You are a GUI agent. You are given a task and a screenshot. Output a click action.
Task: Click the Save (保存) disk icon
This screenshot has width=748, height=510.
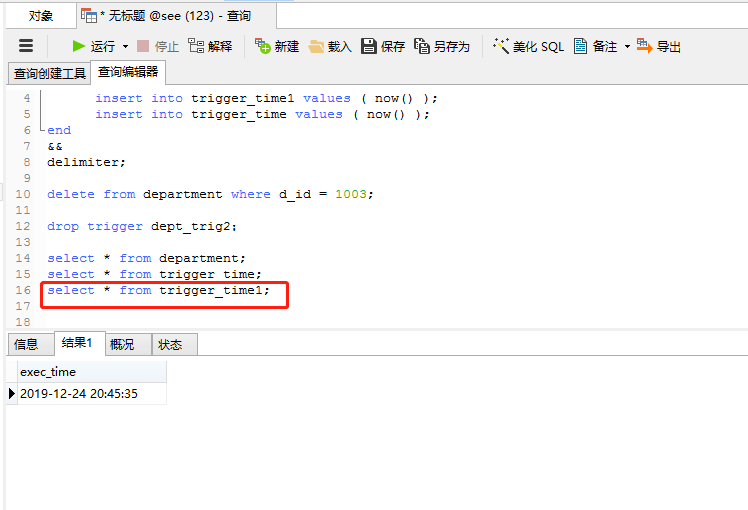point(368,46)
